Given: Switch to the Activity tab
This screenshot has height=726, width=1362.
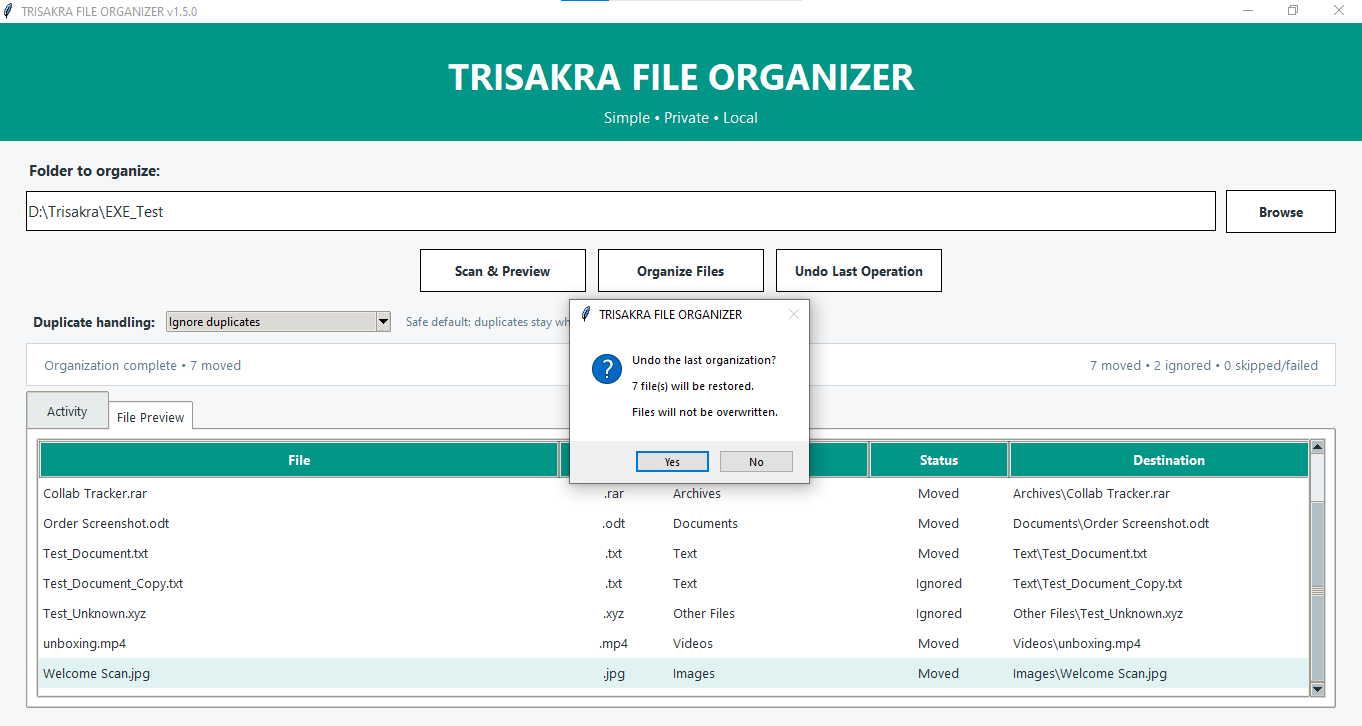Looking at the screenshot, I should tap(67, 411).
